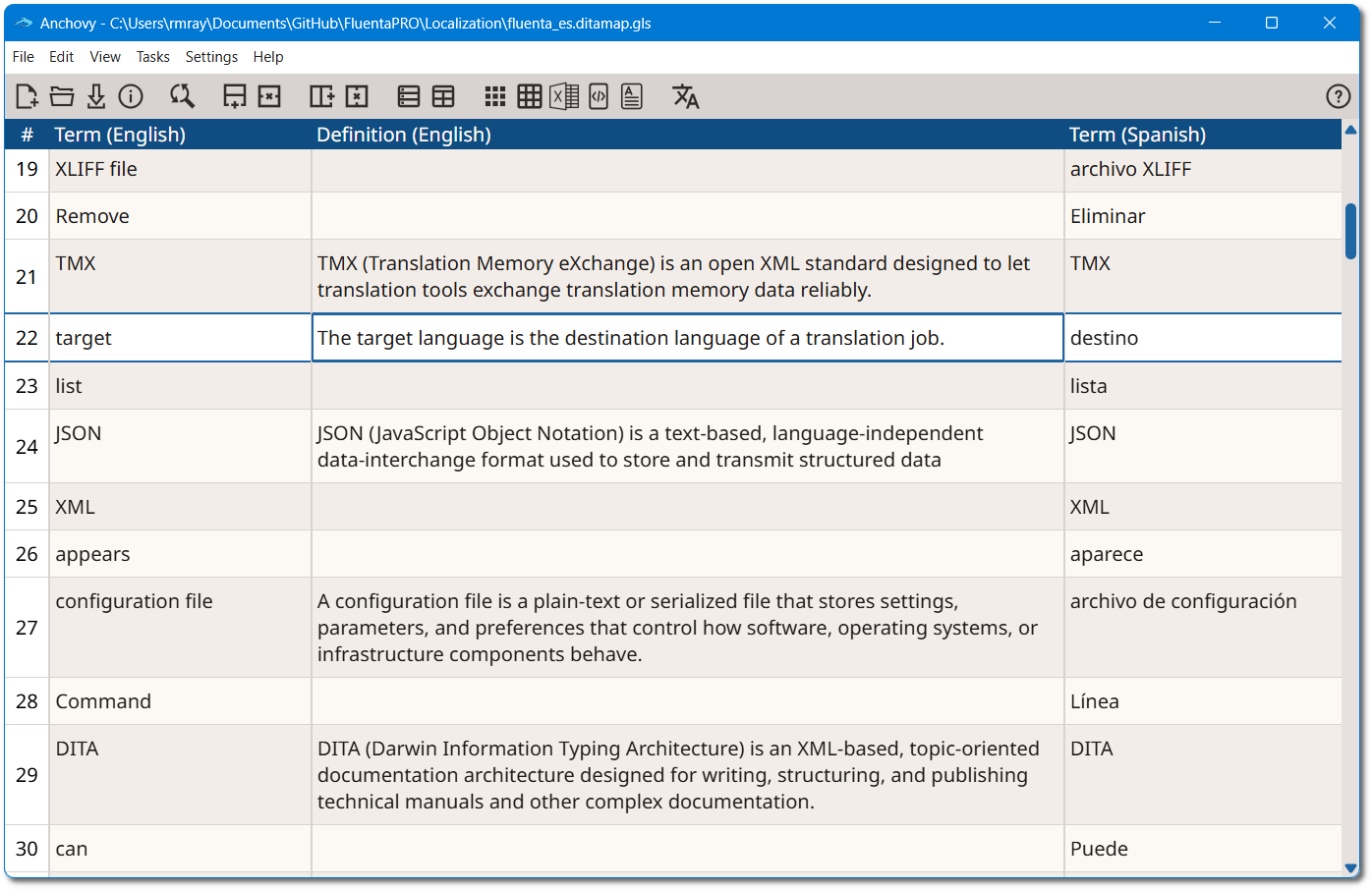Screen dimensions: 1372x890
Task: Select row number 21
Action: tap(28, 277)
